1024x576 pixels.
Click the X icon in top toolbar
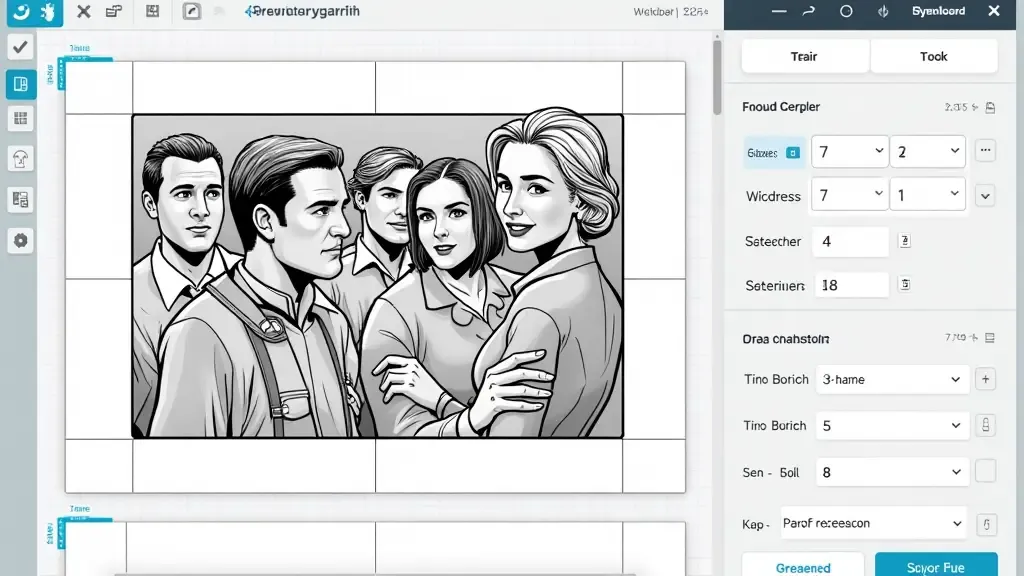tap(84, 12)
